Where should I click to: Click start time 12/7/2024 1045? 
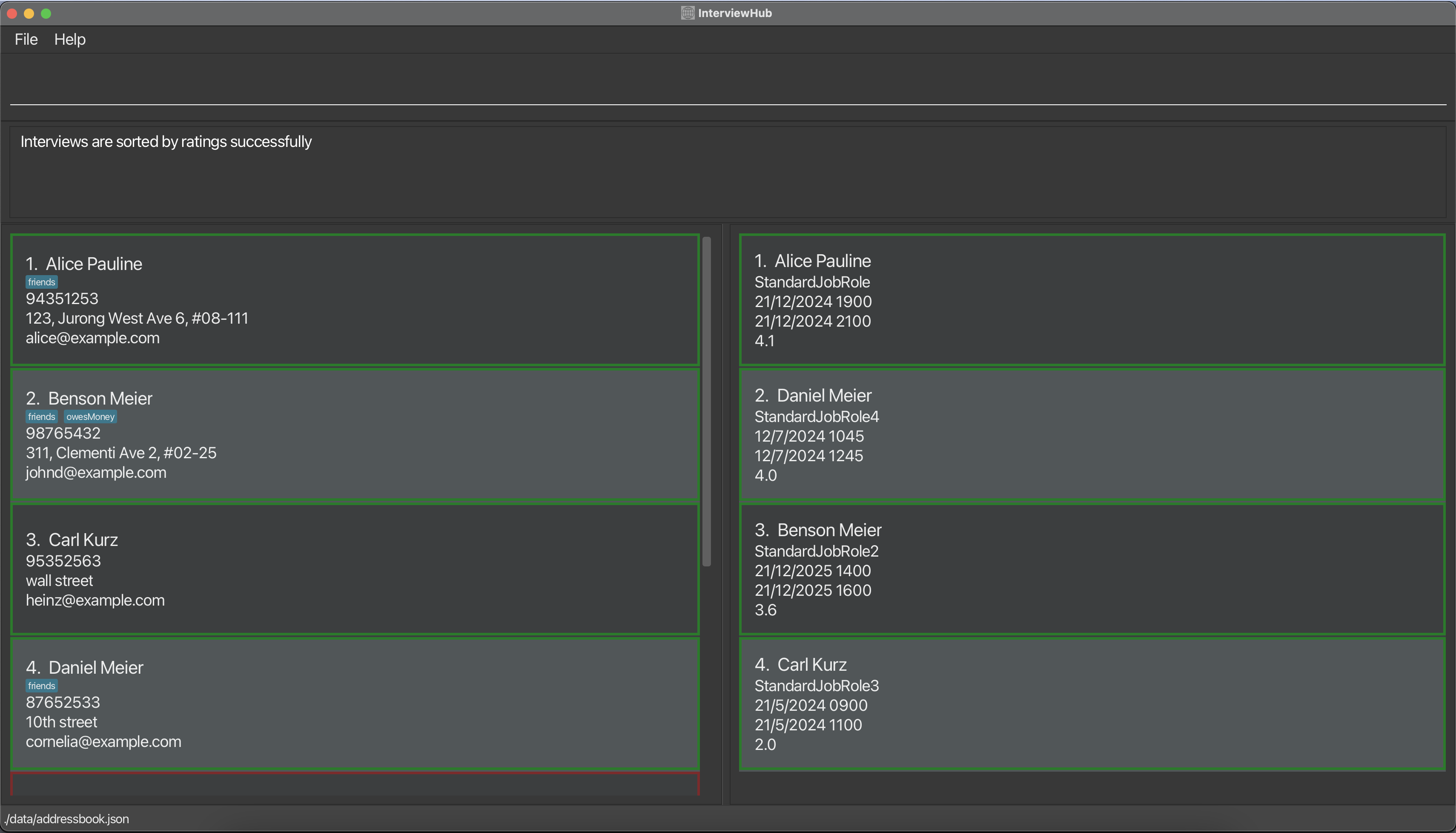point(809,436)
